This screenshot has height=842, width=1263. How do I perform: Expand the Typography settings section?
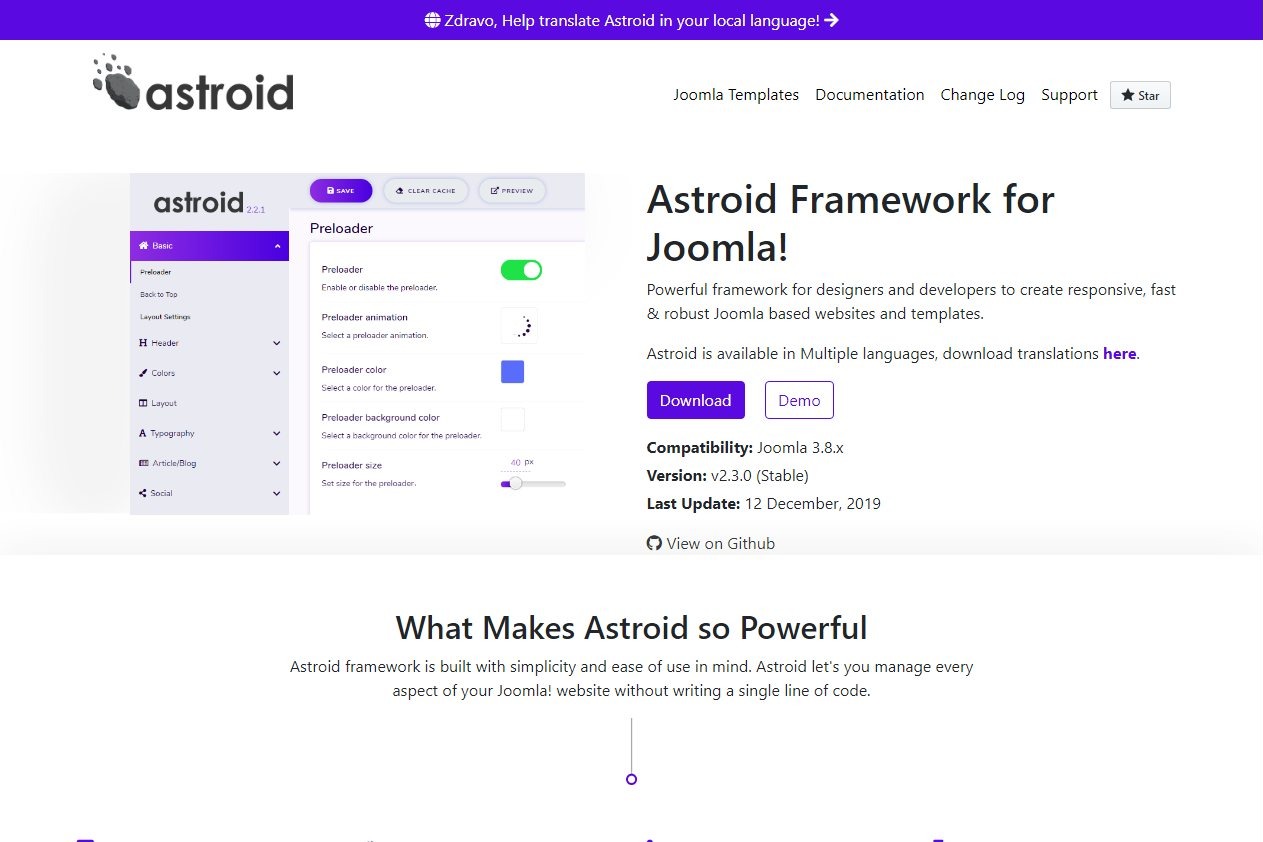[277, 433]
